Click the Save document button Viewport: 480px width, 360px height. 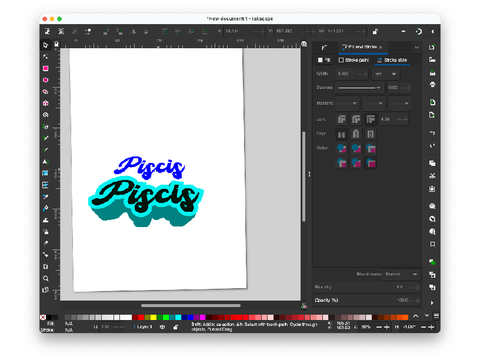tap(432, 73)
